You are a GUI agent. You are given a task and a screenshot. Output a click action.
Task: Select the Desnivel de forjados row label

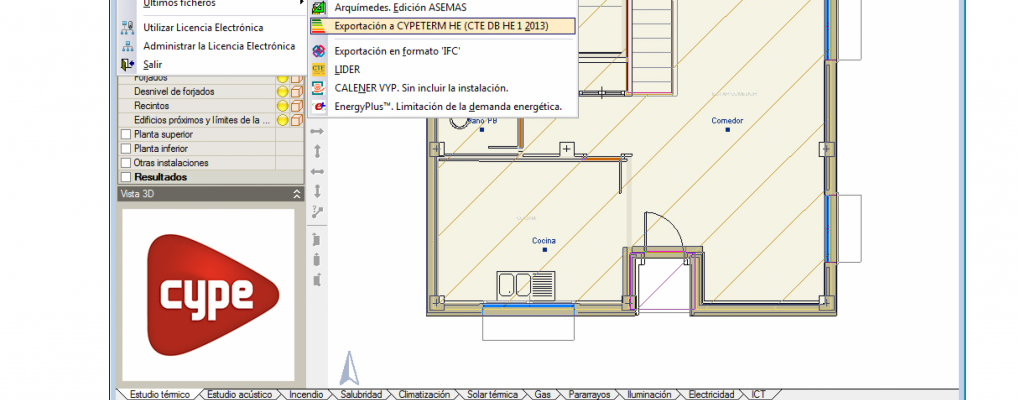tap(174, 92)
